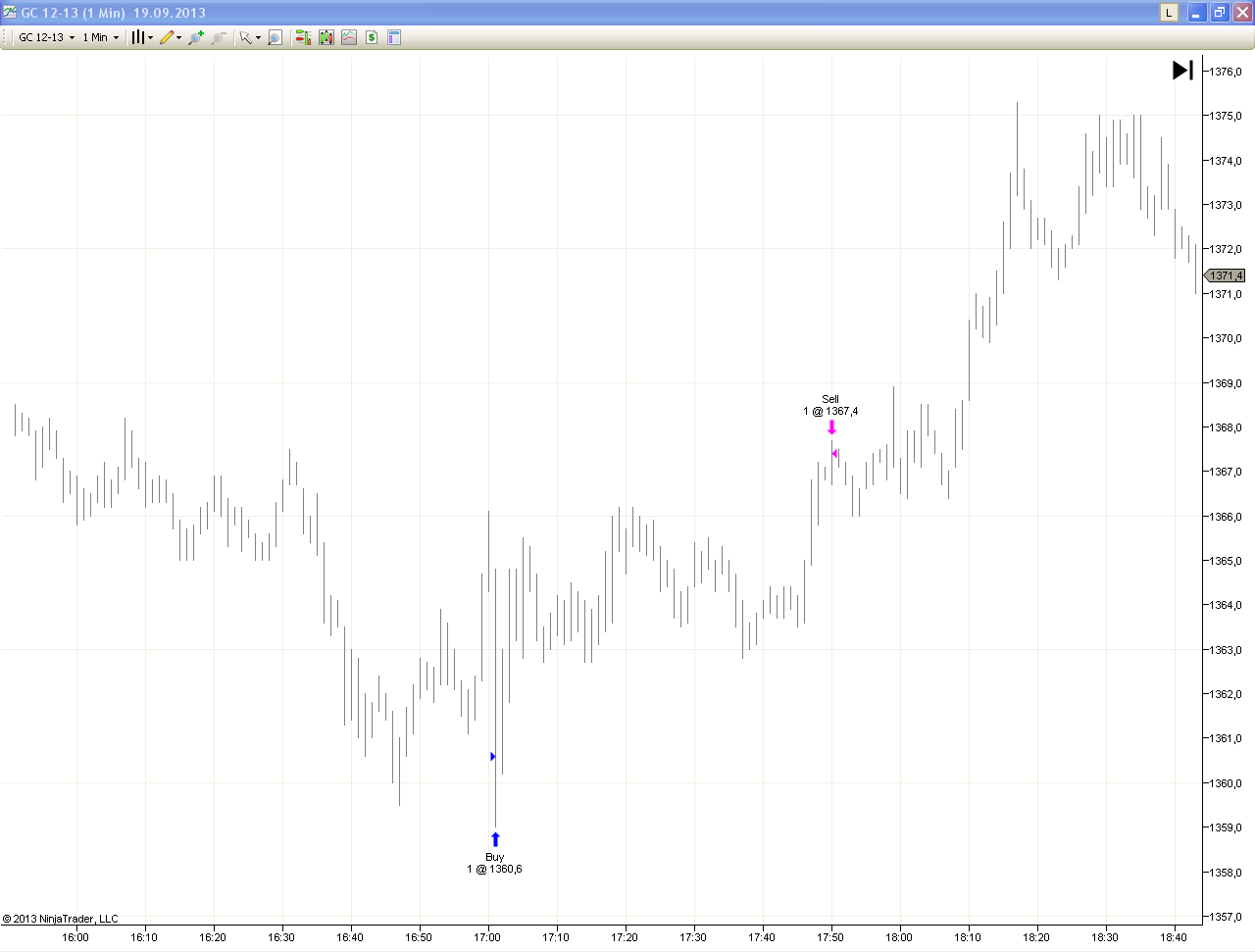Viewport: 1255px width, 952px height.
Task: Select the cursor pointer tool
Action: click(x=245, y=37)
